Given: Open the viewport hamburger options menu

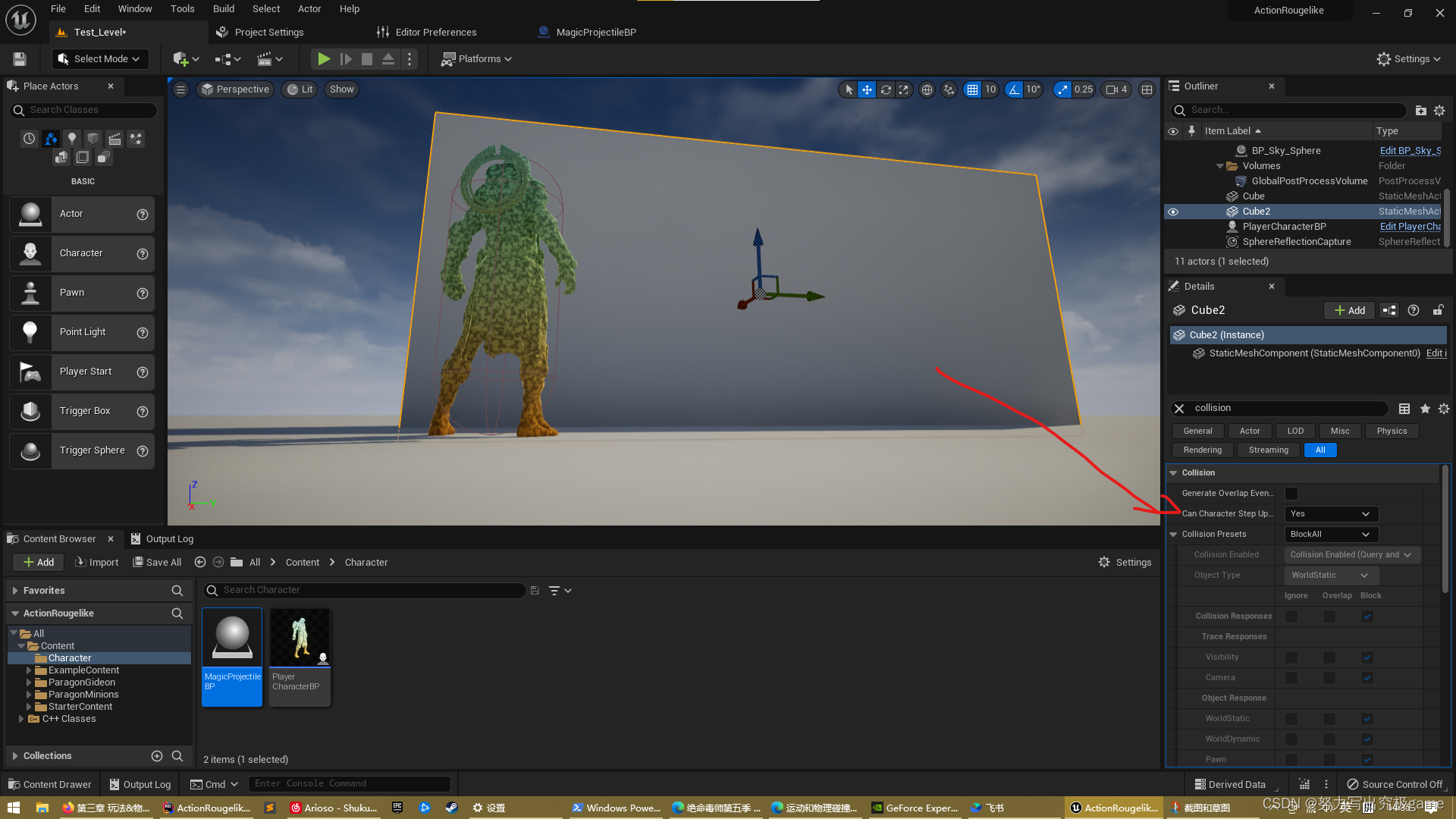Looking at the screenshot, I should click(x=180, y=89).
